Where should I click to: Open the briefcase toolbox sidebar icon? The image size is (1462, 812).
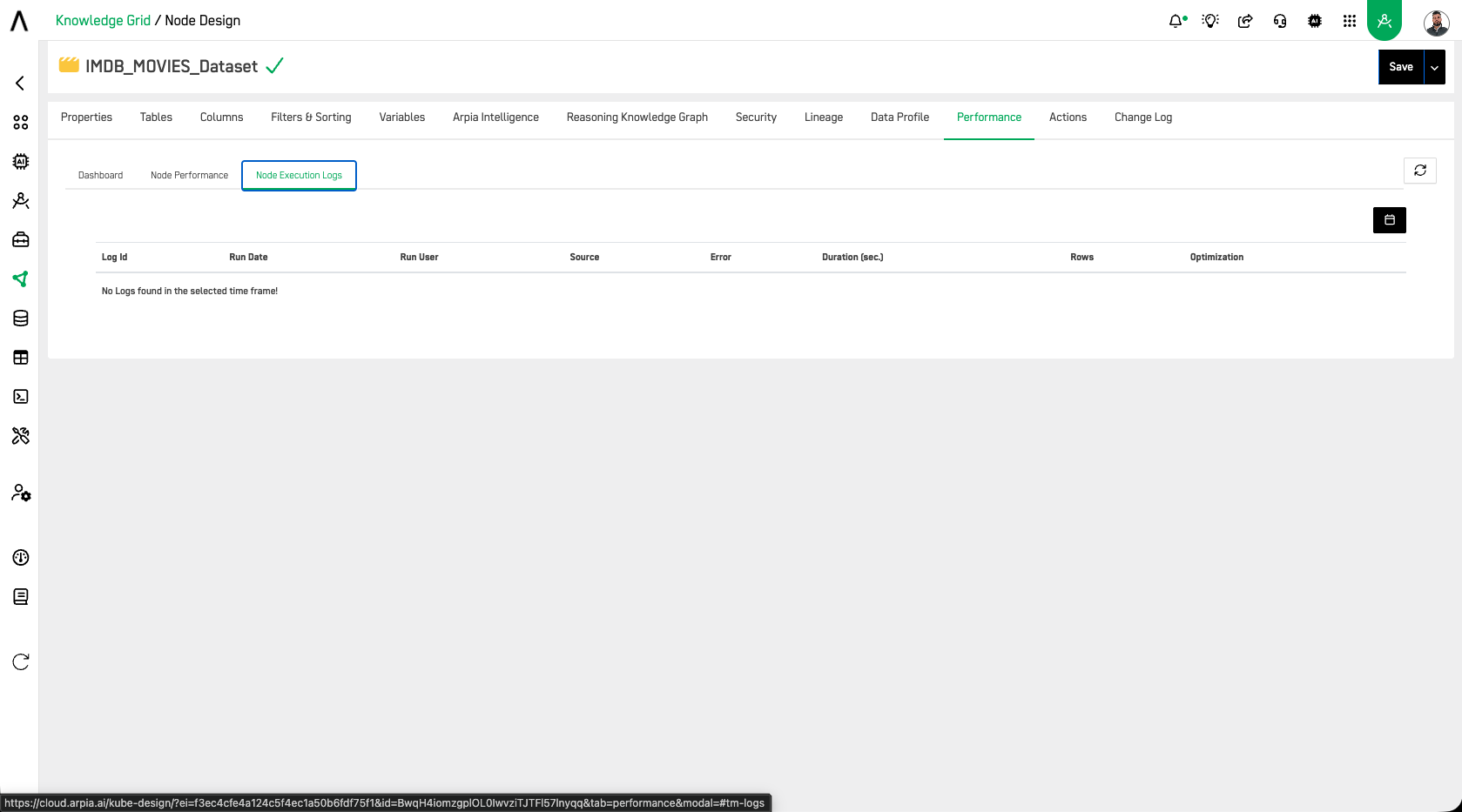coord(21,239)
